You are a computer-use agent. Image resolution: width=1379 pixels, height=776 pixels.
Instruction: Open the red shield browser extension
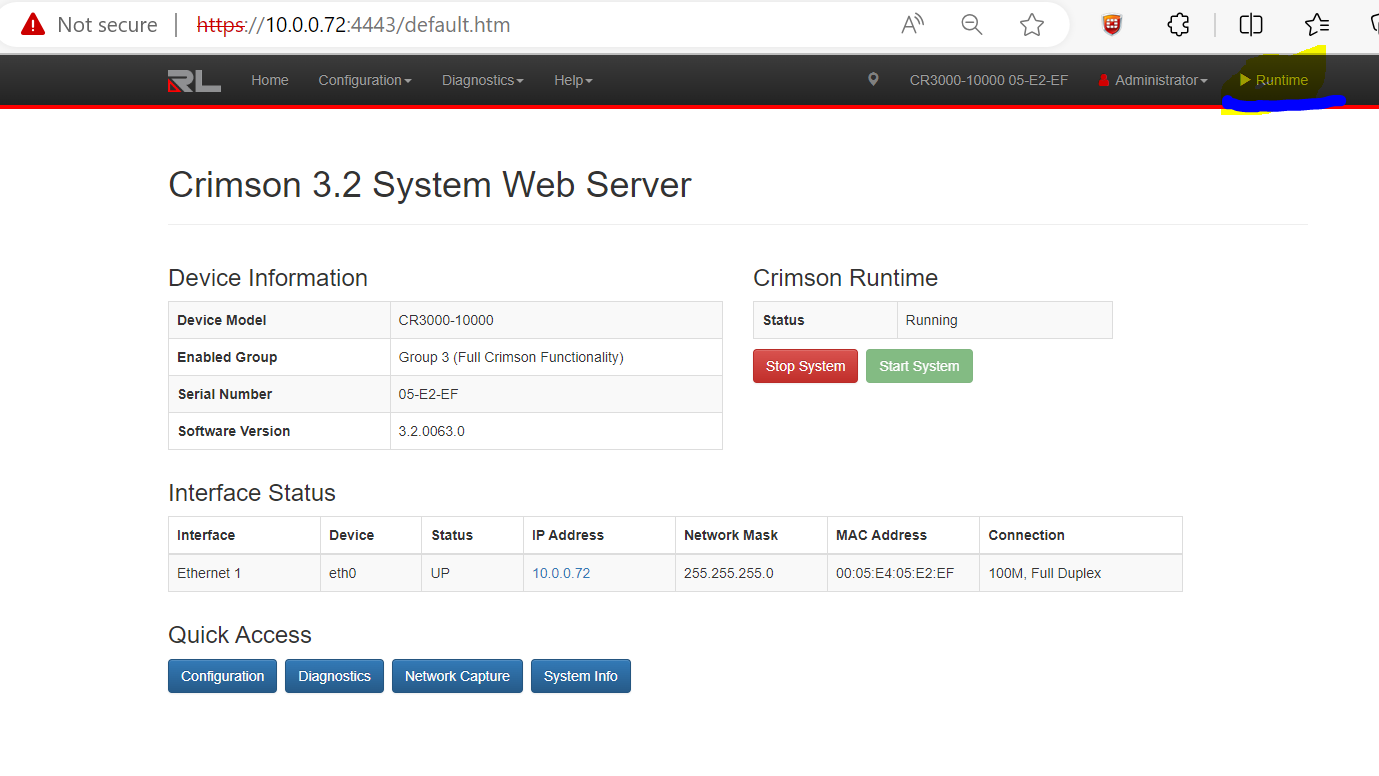(1112, 24)
